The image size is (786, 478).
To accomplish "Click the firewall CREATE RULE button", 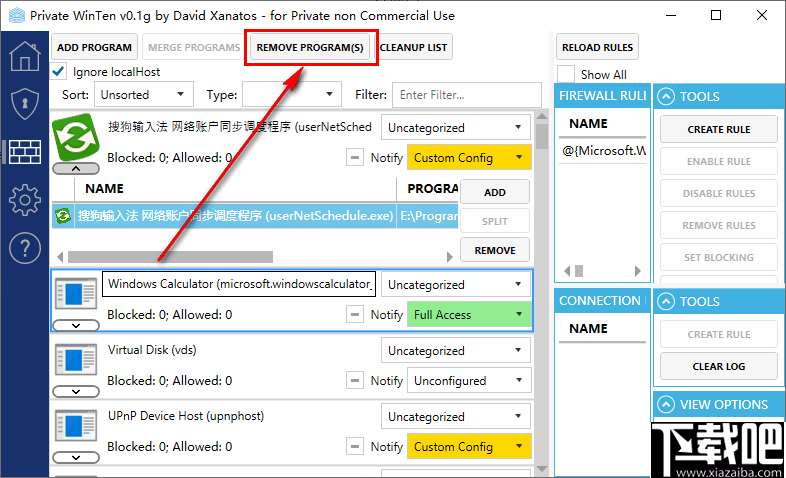I will (x=719, y=129).
